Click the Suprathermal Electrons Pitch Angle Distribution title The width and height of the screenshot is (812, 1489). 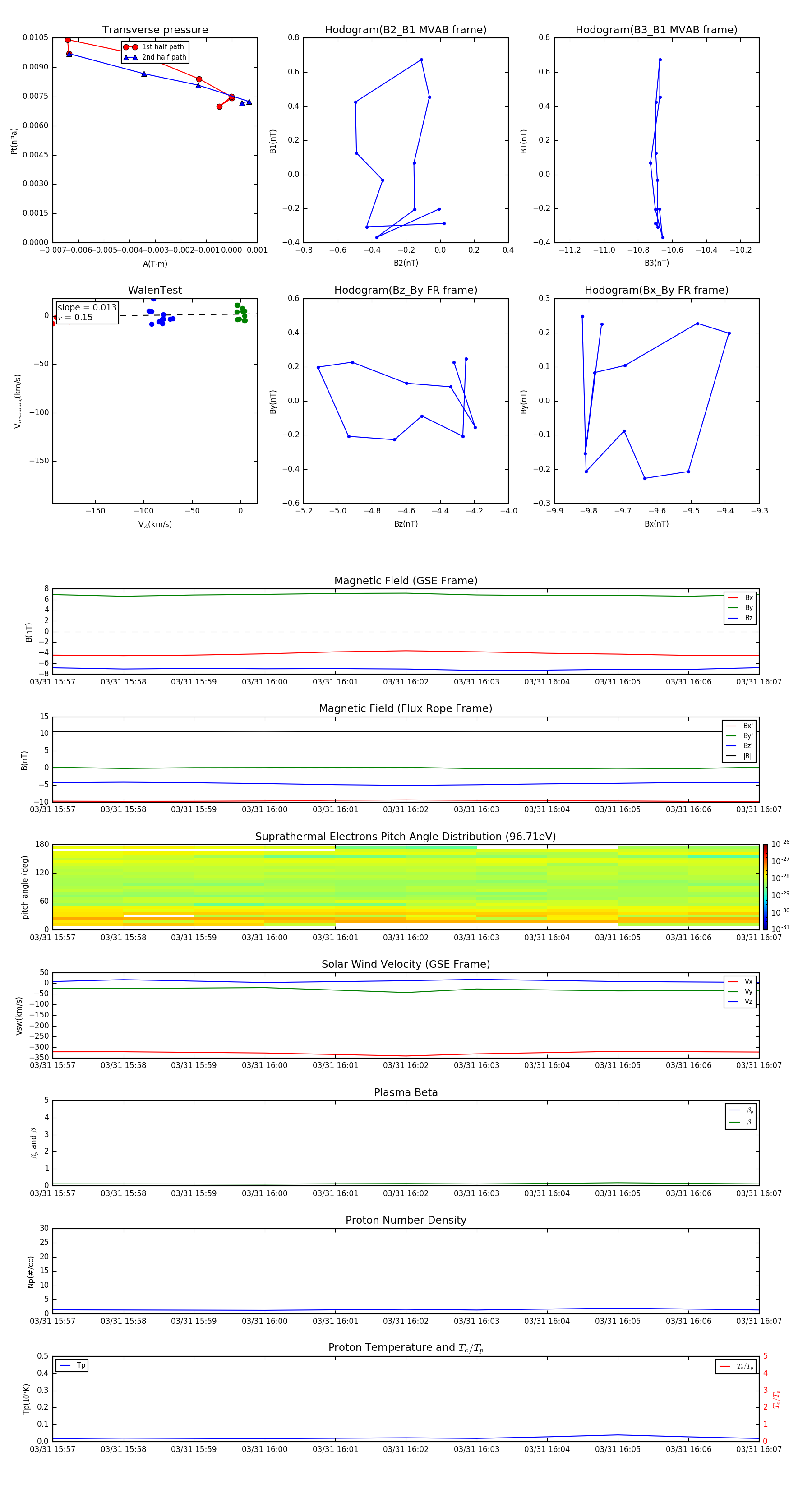point(405,837)
